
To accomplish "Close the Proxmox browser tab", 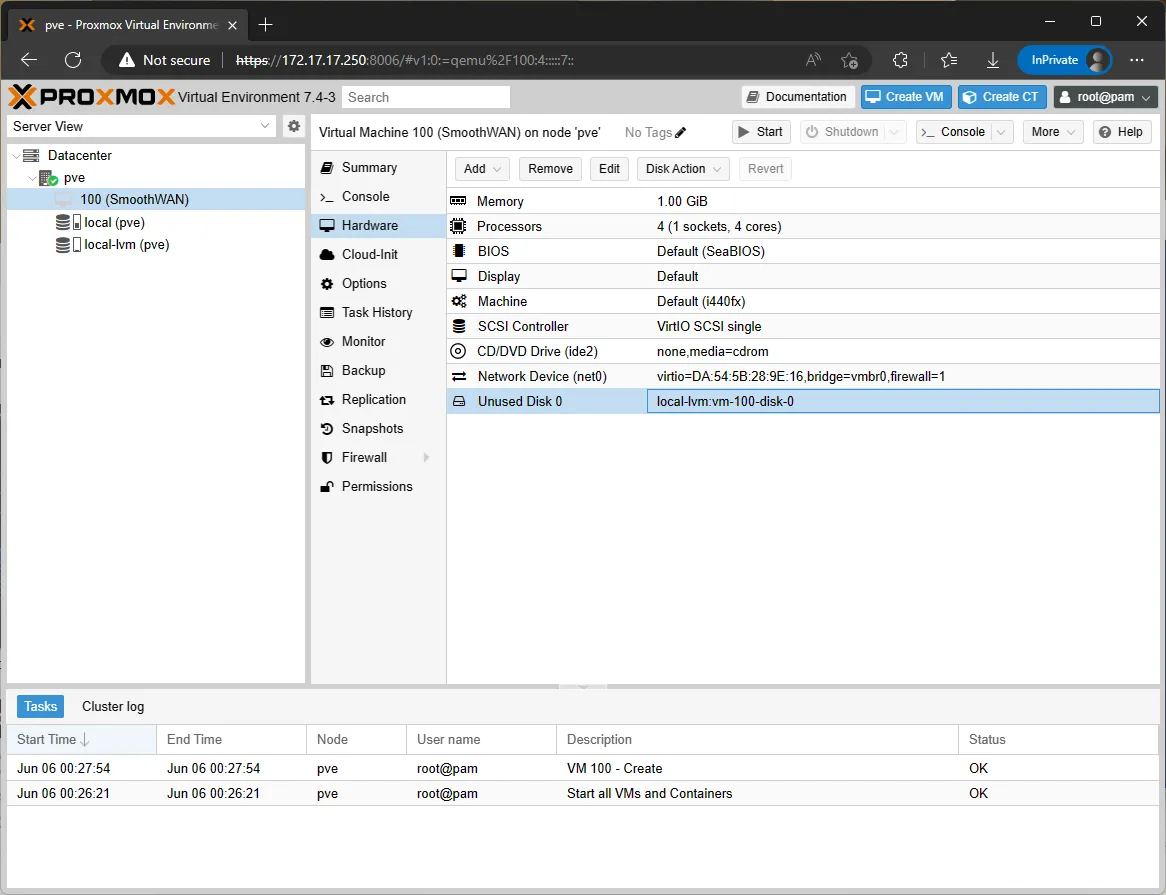I will [x=233, y=25].
